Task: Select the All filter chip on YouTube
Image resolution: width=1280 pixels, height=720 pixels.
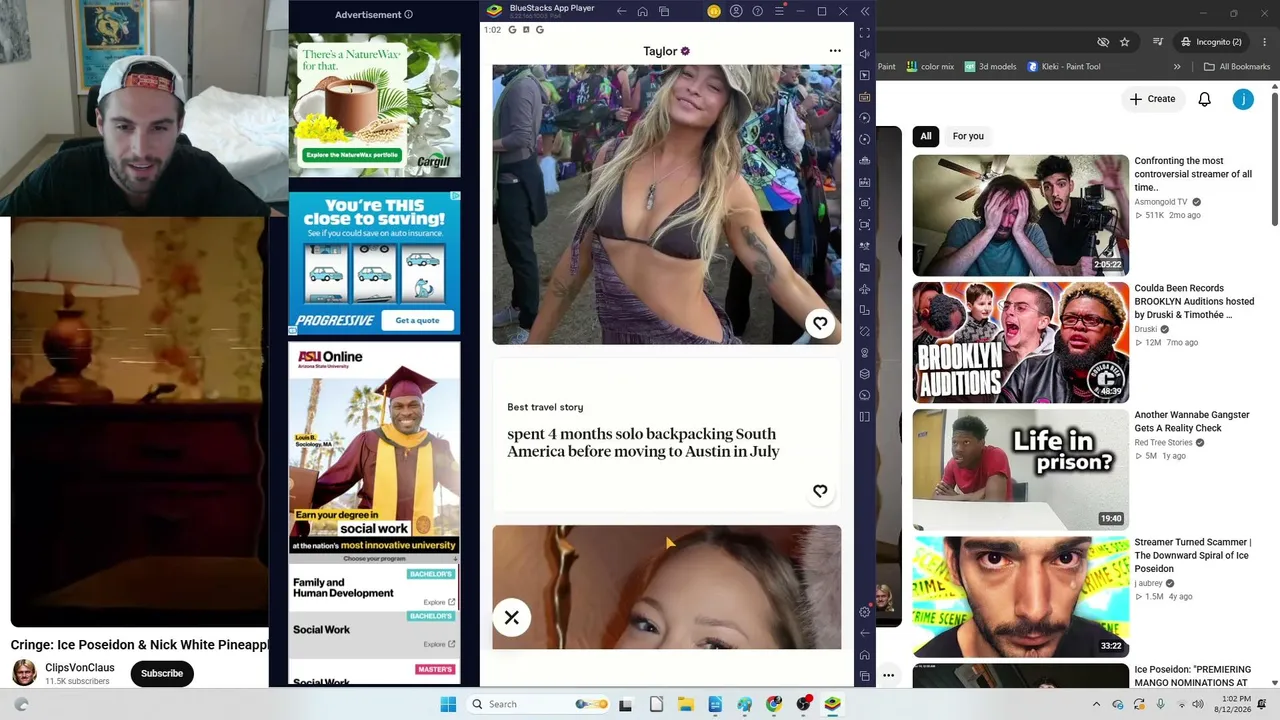Action: tap(926, 136)
